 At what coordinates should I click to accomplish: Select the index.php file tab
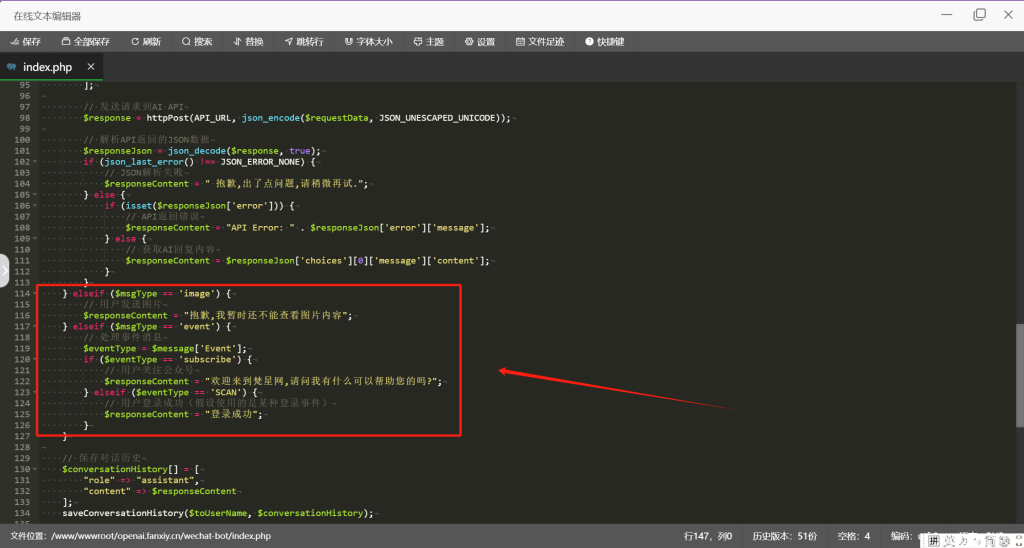click(x=47, y=67)
